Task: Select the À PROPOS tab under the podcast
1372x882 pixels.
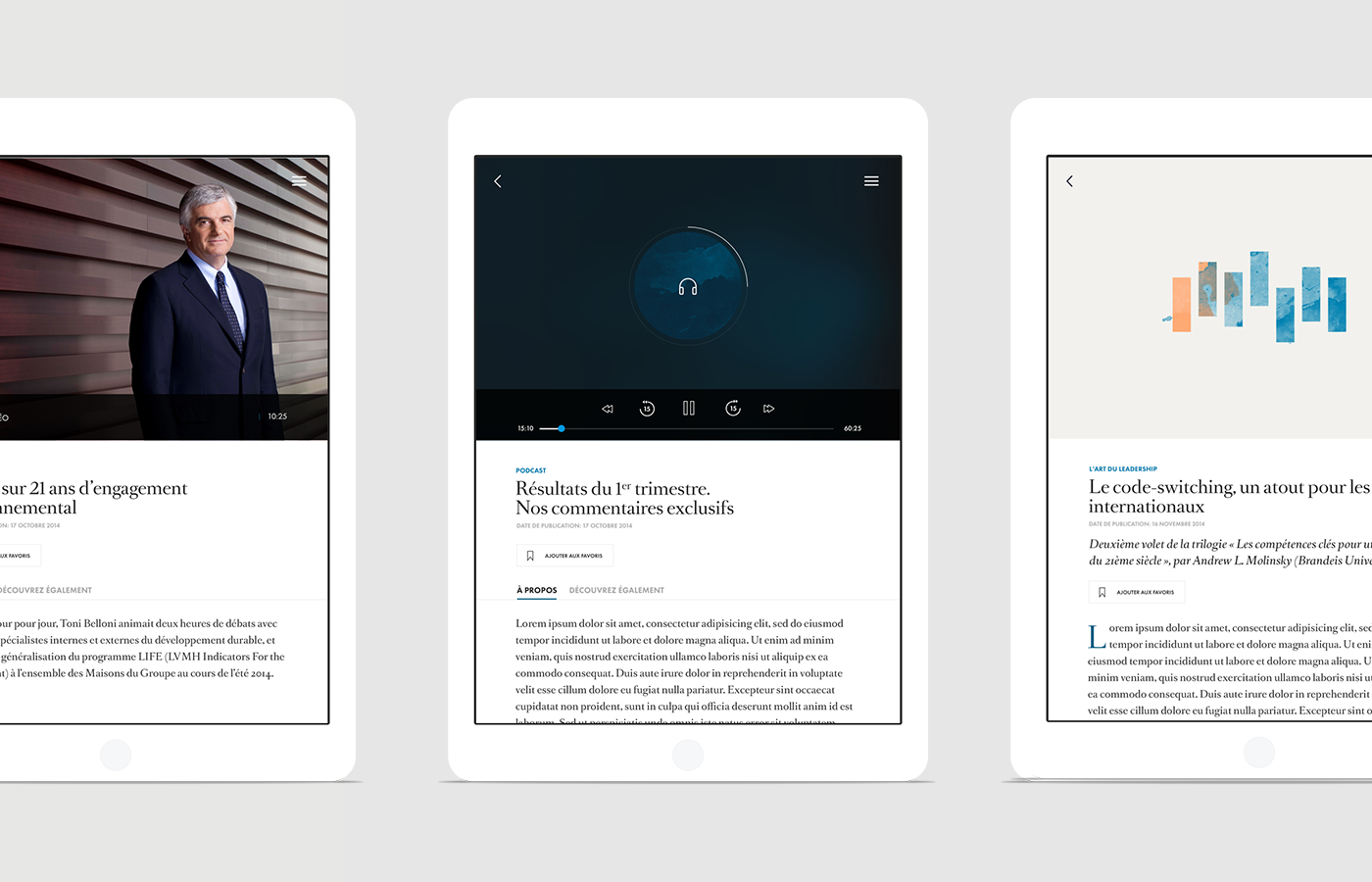Action: [x=537, y=590]
